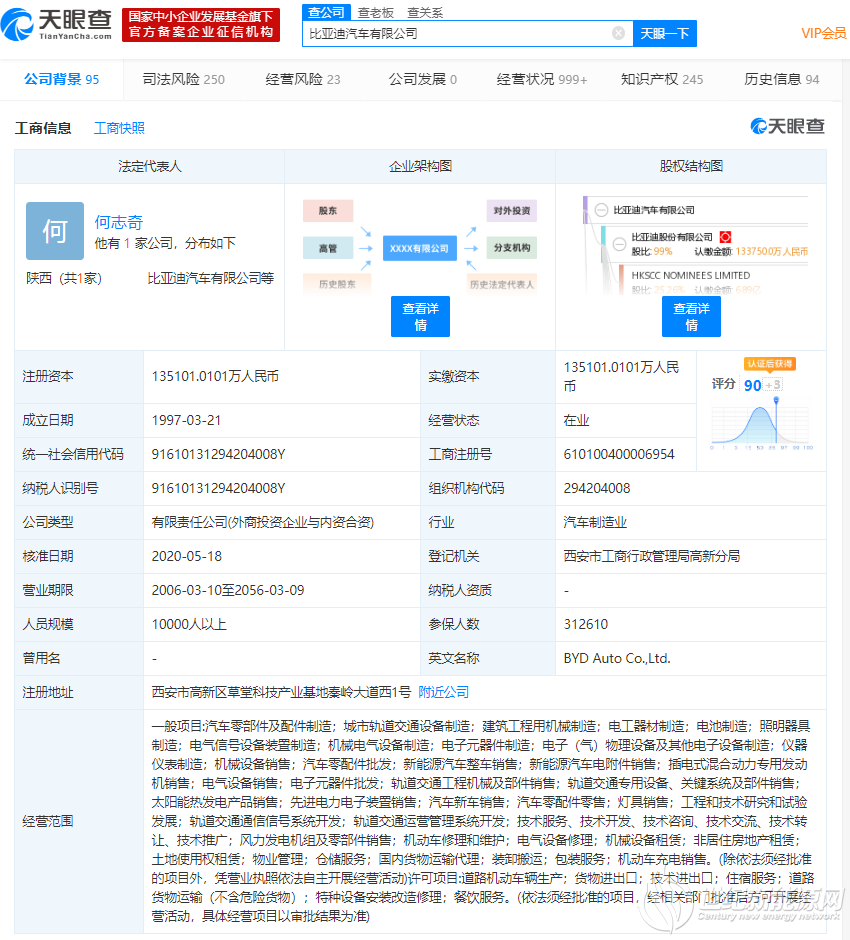This screenshot has height=940, width=850.
Task: Select the 司法风险 250 tab
Action: [x=183, y=79]
